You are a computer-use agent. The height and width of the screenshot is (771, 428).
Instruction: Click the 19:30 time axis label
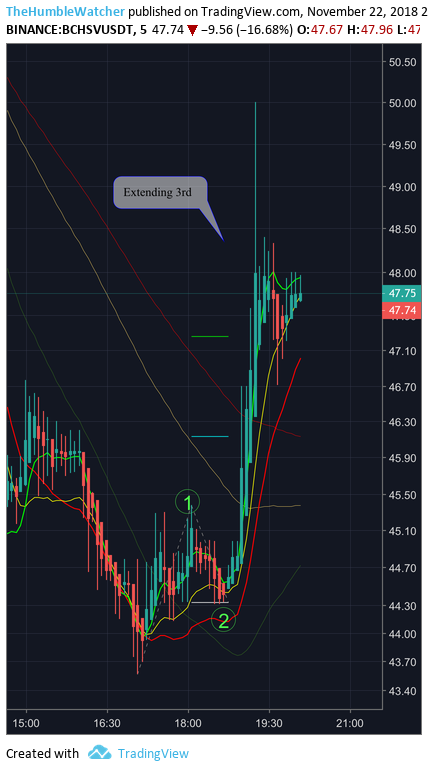(269, 724)
